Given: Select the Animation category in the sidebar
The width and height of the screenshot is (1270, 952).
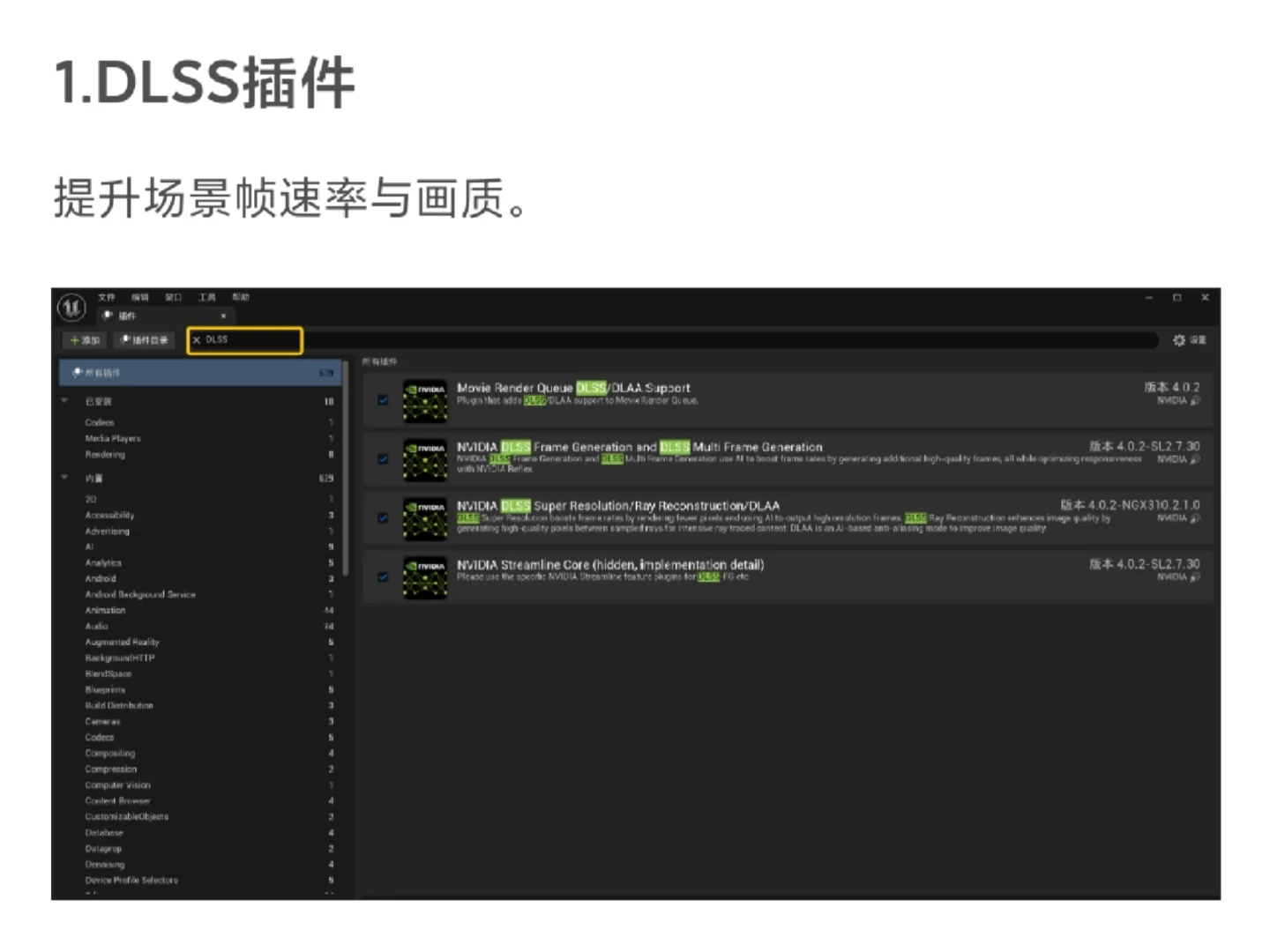Looking at the screenshot, I should pos(105,610).
